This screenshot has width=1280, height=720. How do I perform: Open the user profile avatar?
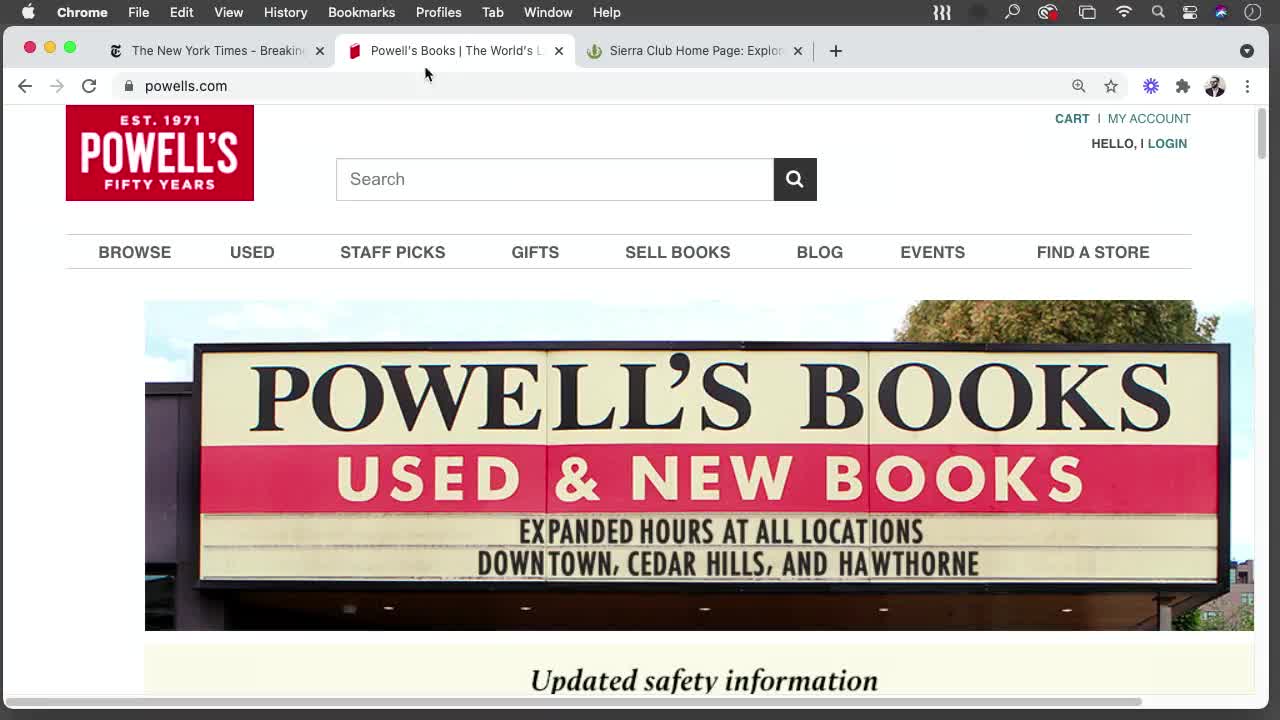pos(1215,86)
